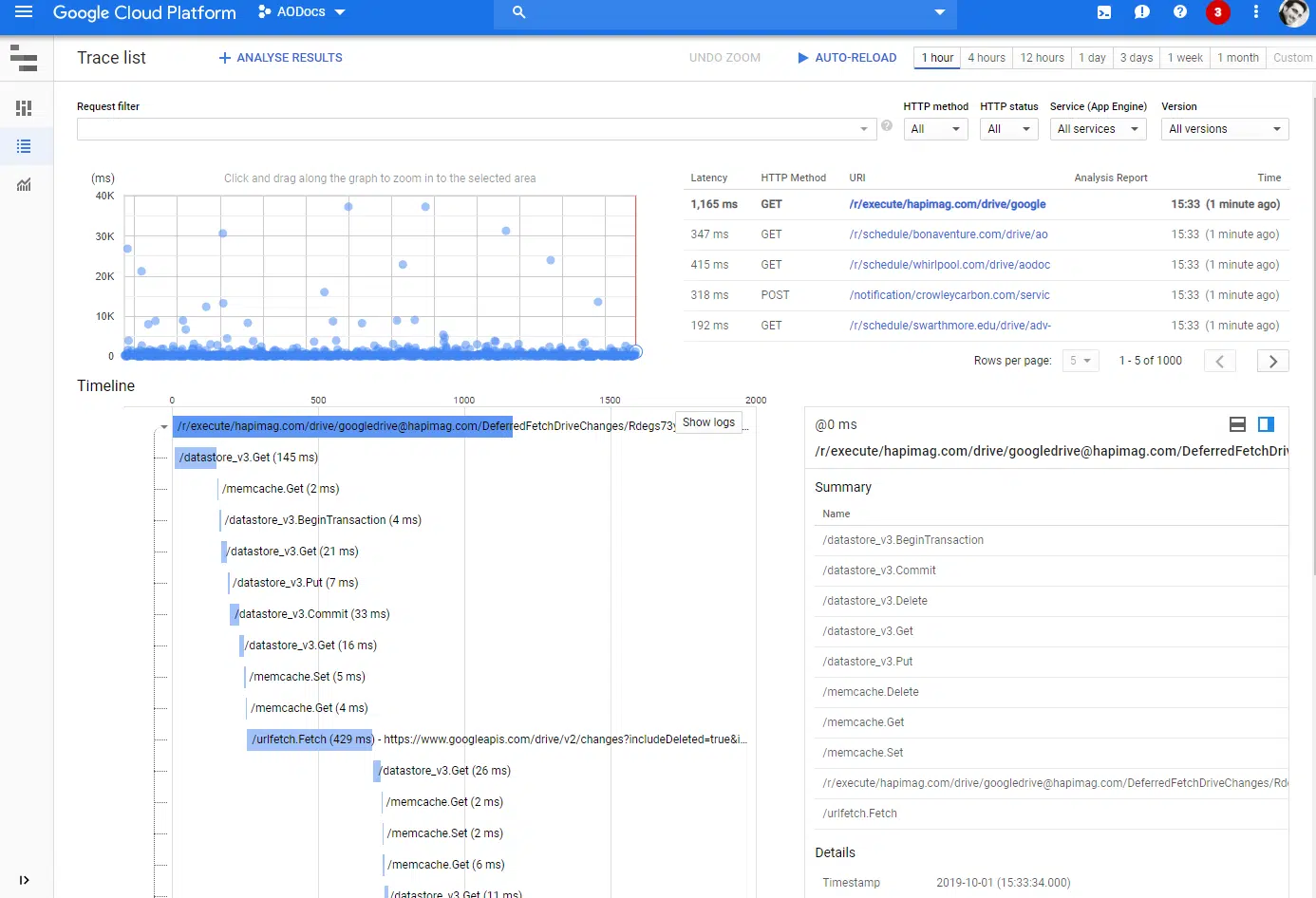Image resolution: width=1316 pixels, height=898 pixels.
Task: Select the 3 days time range
Action: (x=1136, y=58)
